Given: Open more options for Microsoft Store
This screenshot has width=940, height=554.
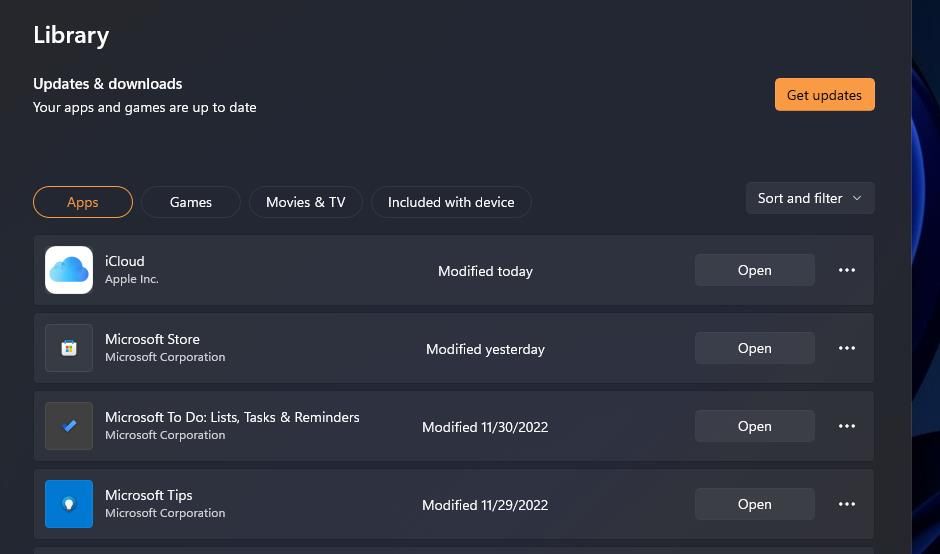Looking at the screenshot, I should [846, 348].
